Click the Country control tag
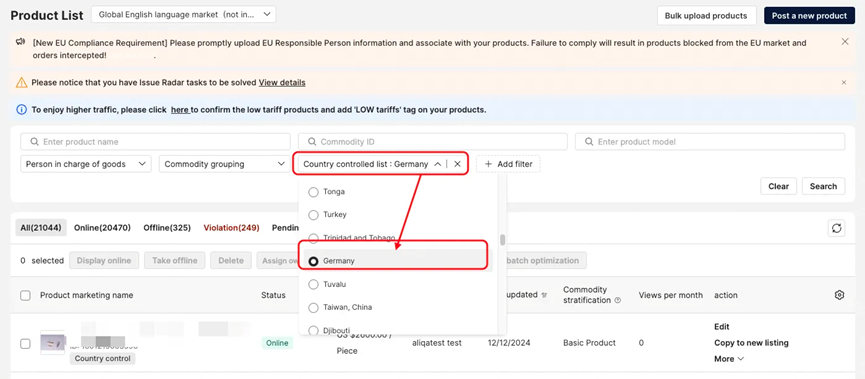The width and height of the screenshot is (865, 379). [102, 359]
